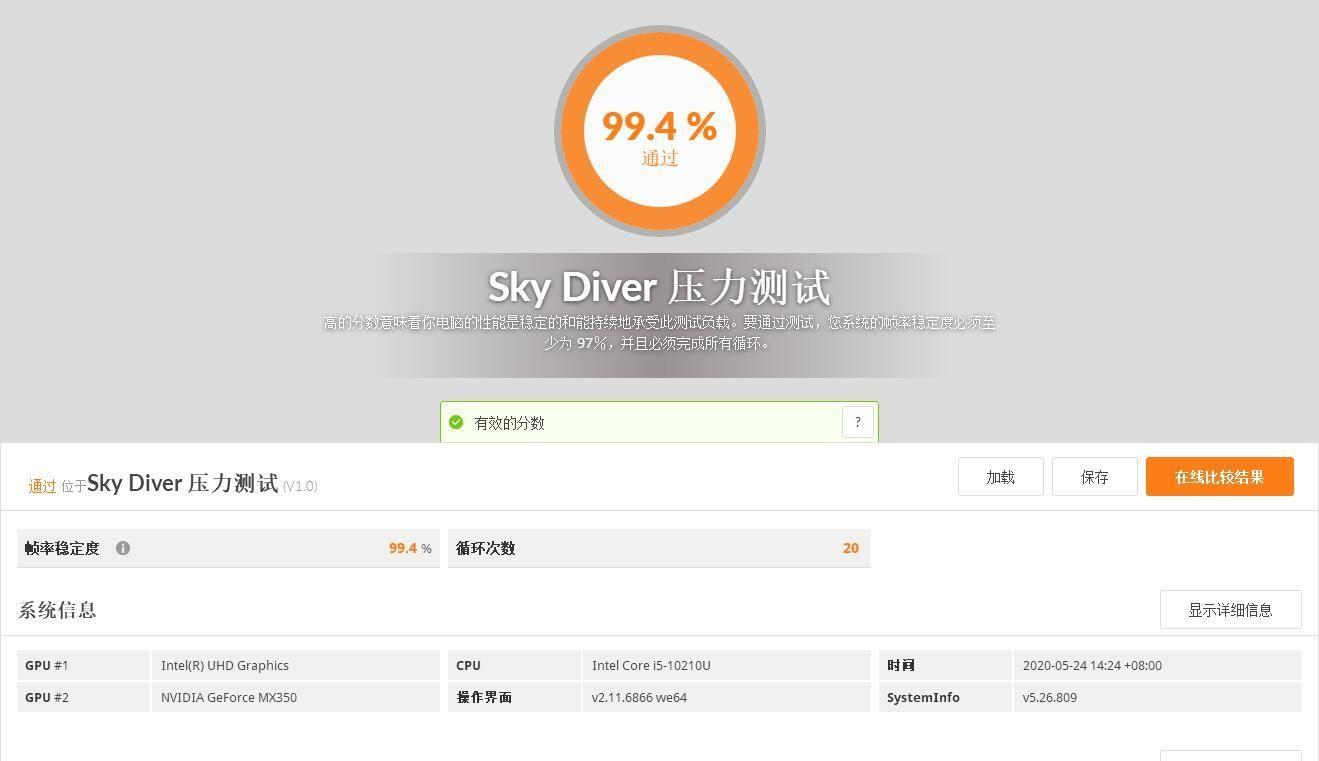Click the 时间 label cell

pos(945,665)
